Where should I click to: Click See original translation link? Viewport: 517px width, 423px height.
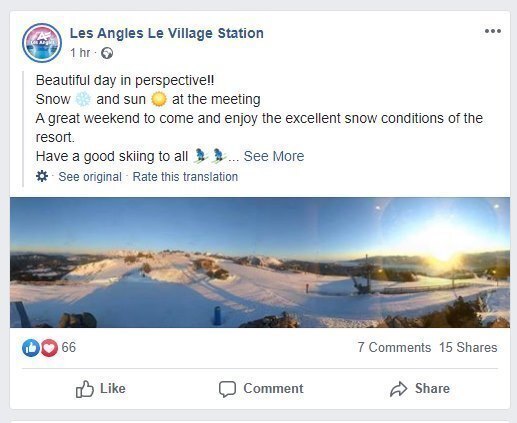pos(90,177)
